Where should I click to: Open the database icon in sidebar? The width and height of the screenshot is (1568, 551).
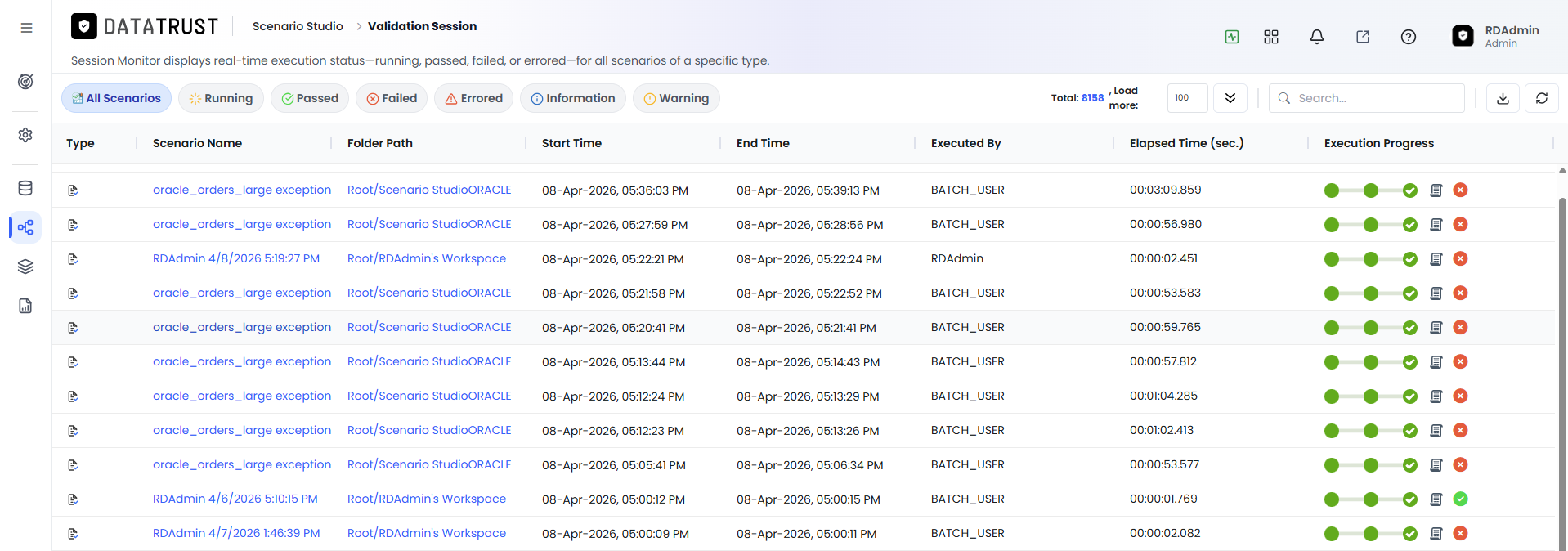[25, 188]
